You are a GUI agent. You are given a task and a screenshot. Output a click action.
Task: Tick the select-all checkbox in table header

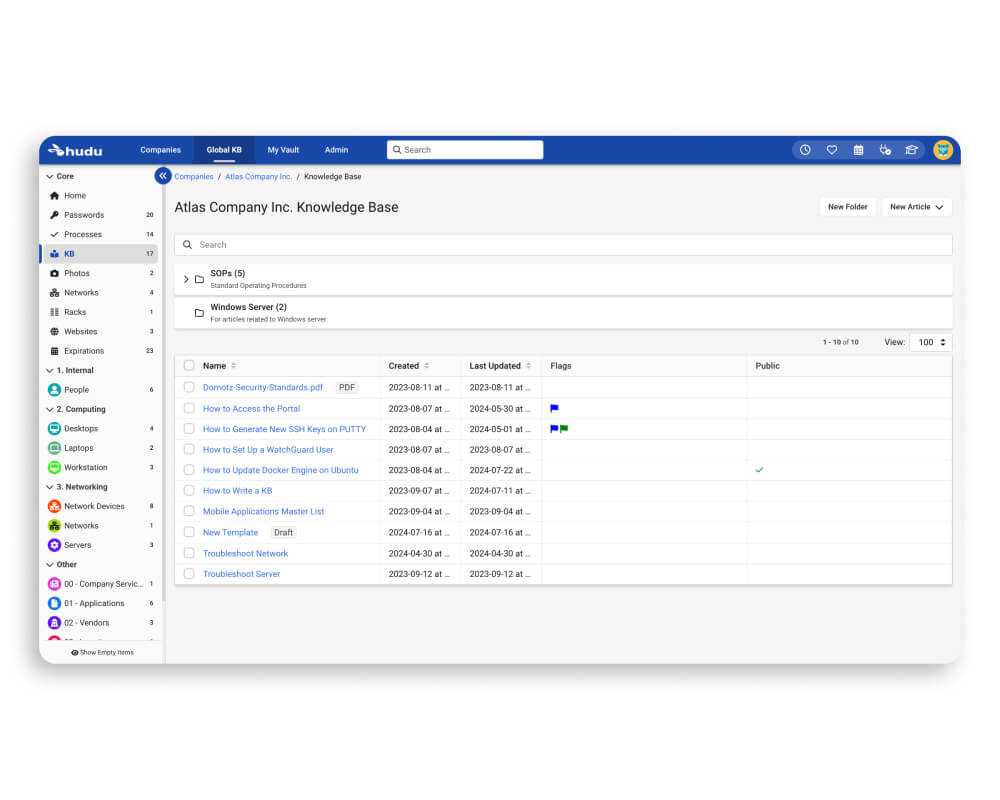(x=189, y=366)
